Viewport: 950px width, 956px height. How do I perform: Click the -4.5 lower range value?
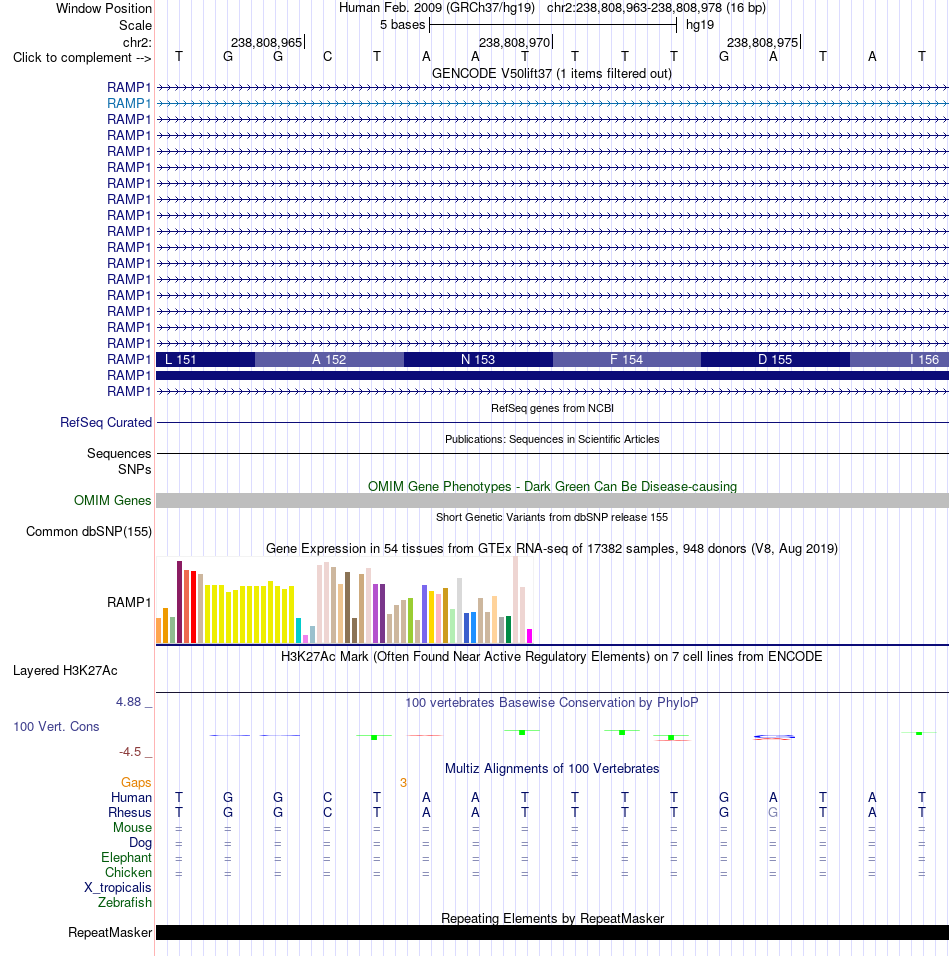130,752
